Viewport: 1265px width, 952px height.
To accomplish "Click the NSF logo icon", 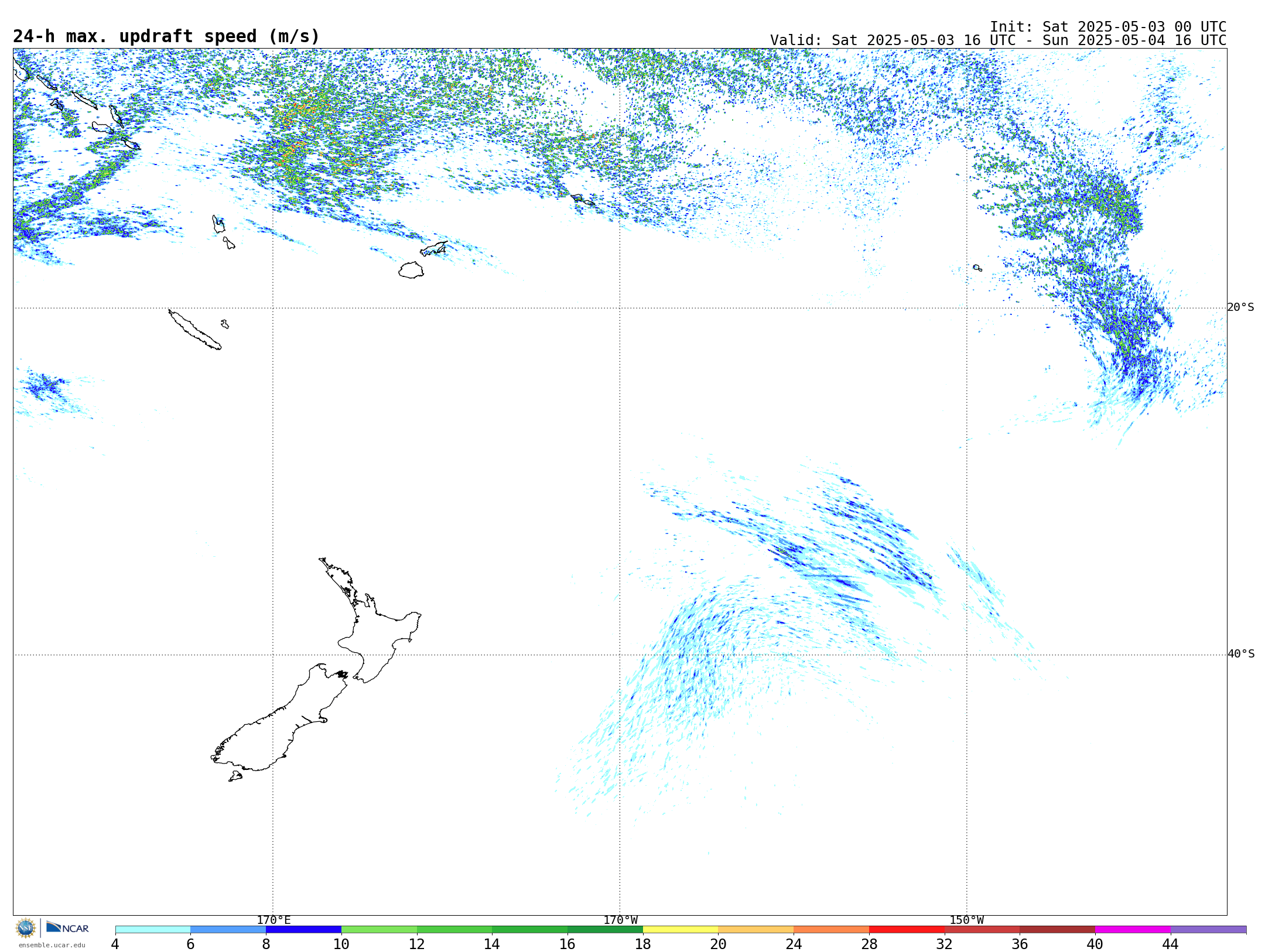I will 26,928.
